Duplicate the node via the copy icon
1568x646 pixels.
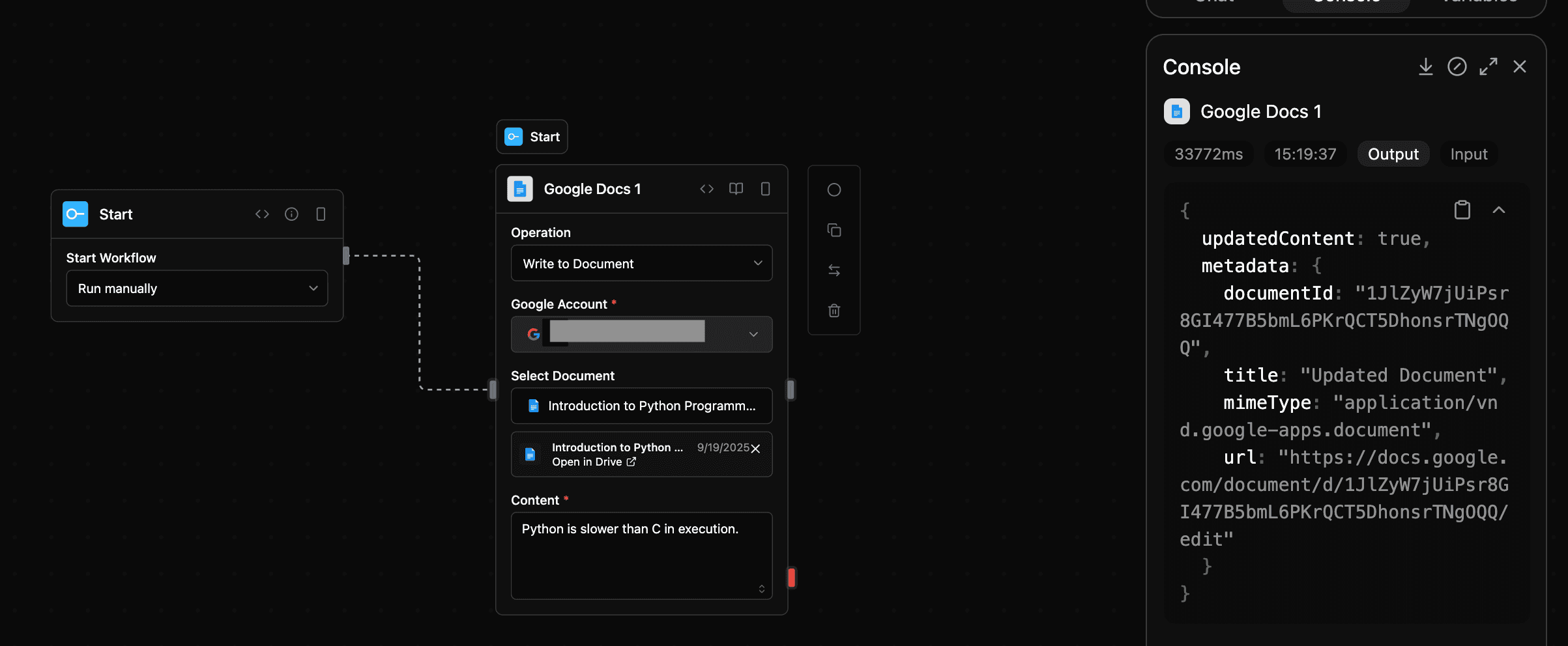[x=834, y=230]
